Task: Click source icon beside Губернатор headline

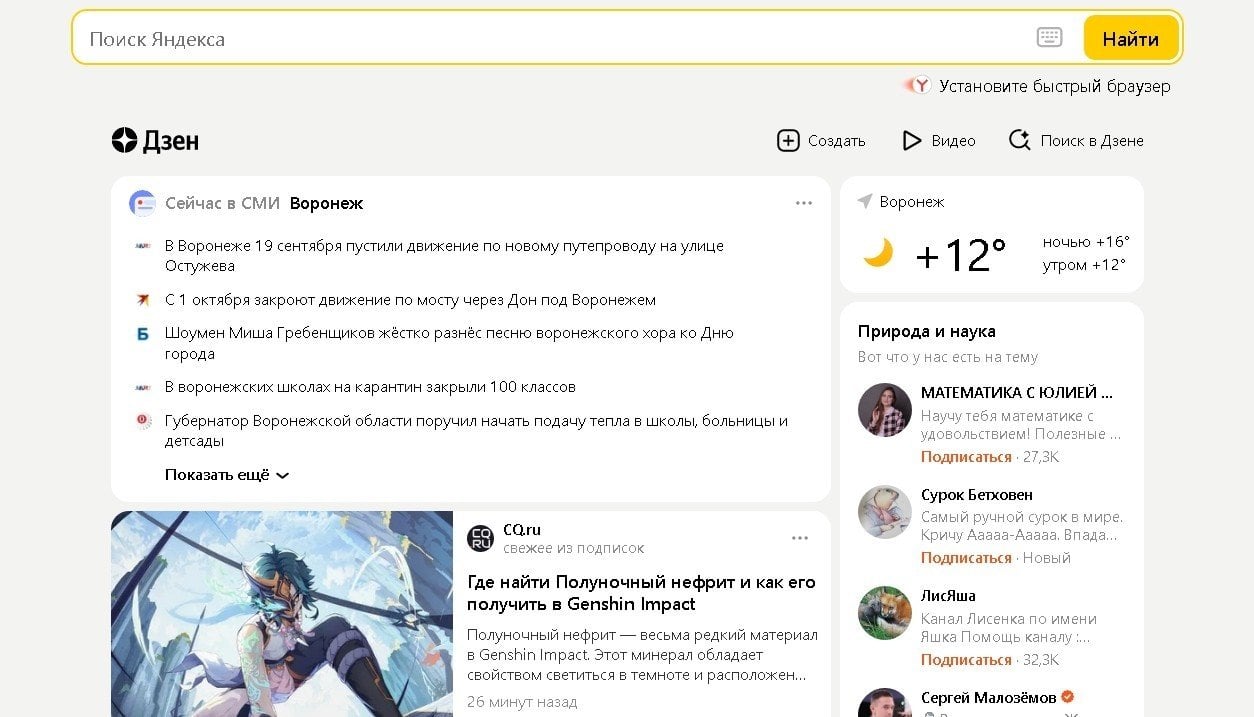Action: [x=143, y=421]
